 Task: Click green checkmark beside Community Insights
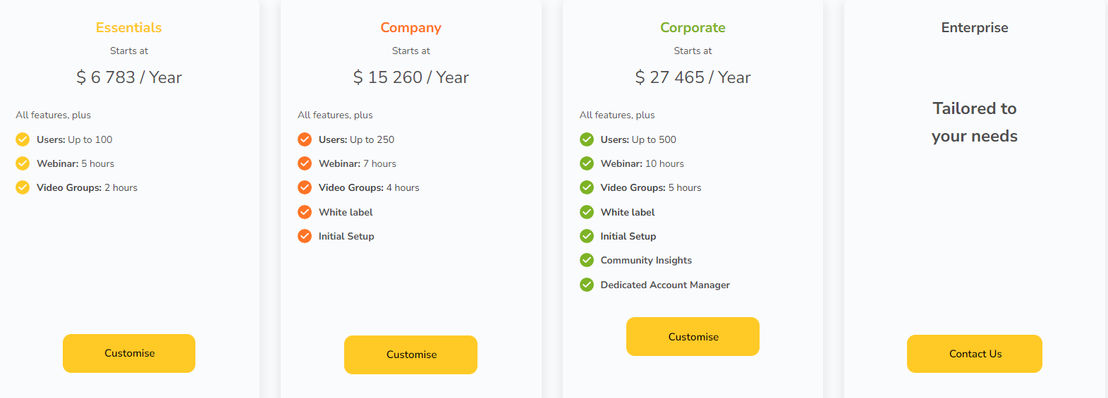point(587,260)
